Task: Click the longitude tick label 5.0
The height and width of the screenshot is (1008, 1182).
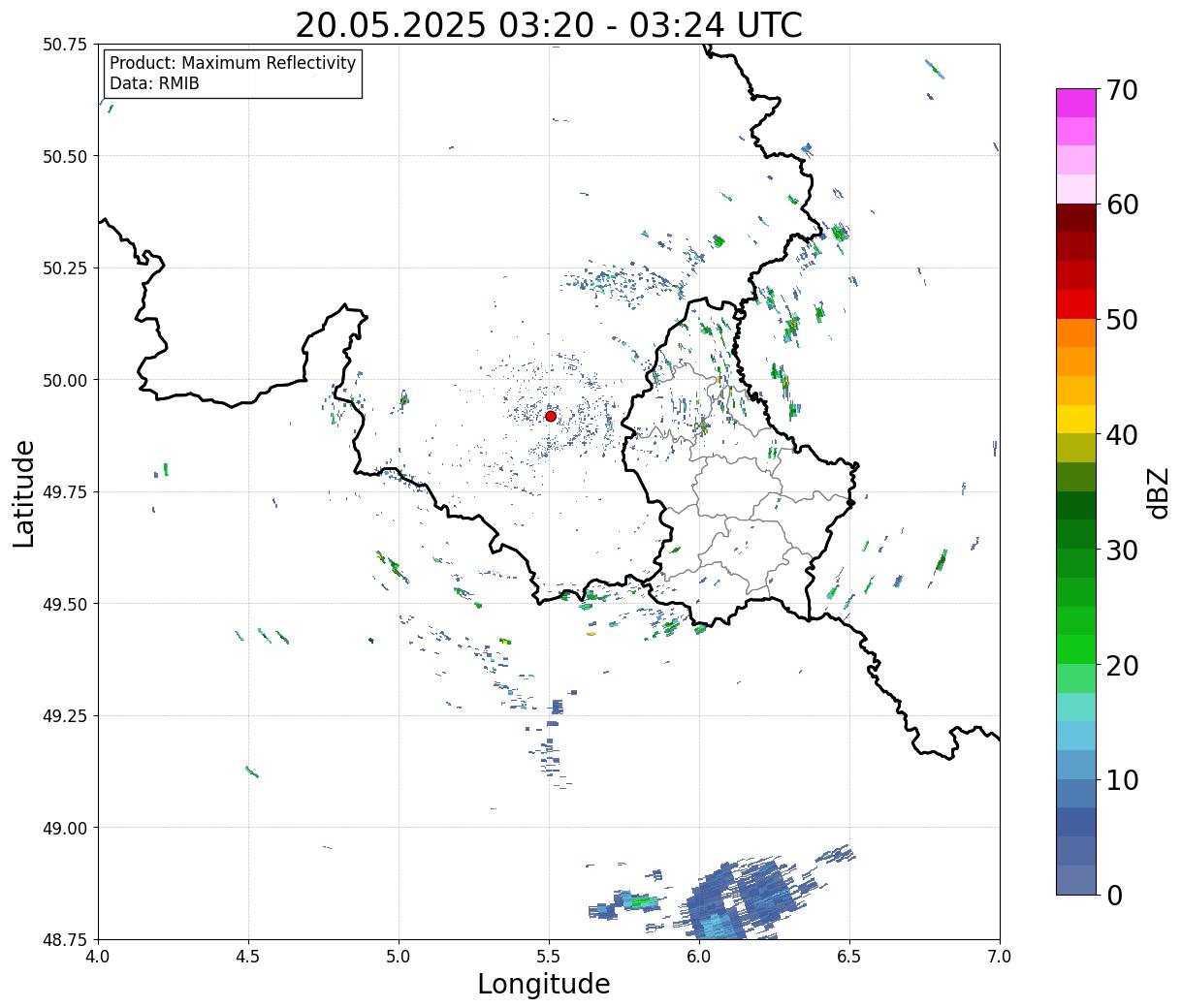Action: [x=399, y=957]
